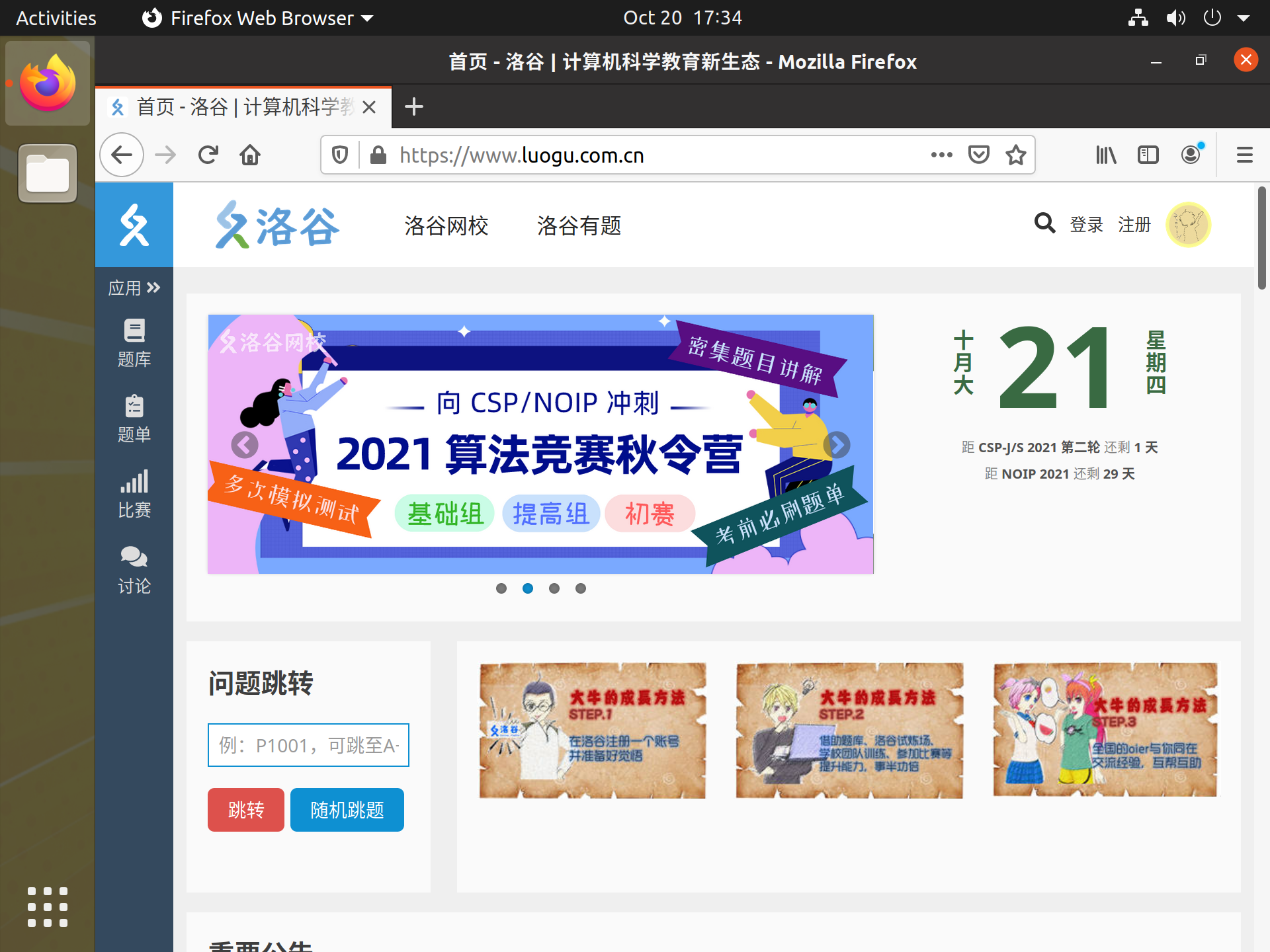Select first carousel indicator dot
This screenshot has height=952, width=1270.
point(501,588)
